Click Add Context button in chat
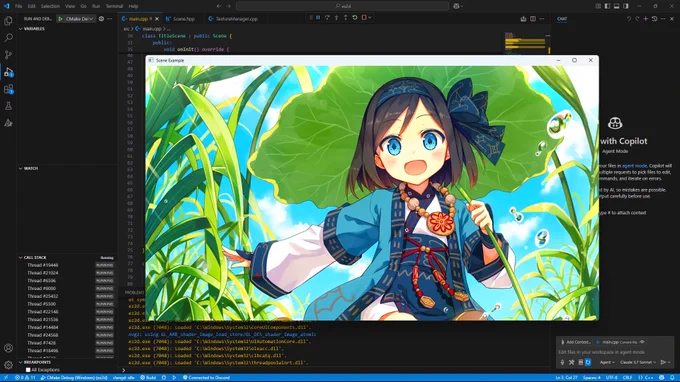 coord(575,342)
